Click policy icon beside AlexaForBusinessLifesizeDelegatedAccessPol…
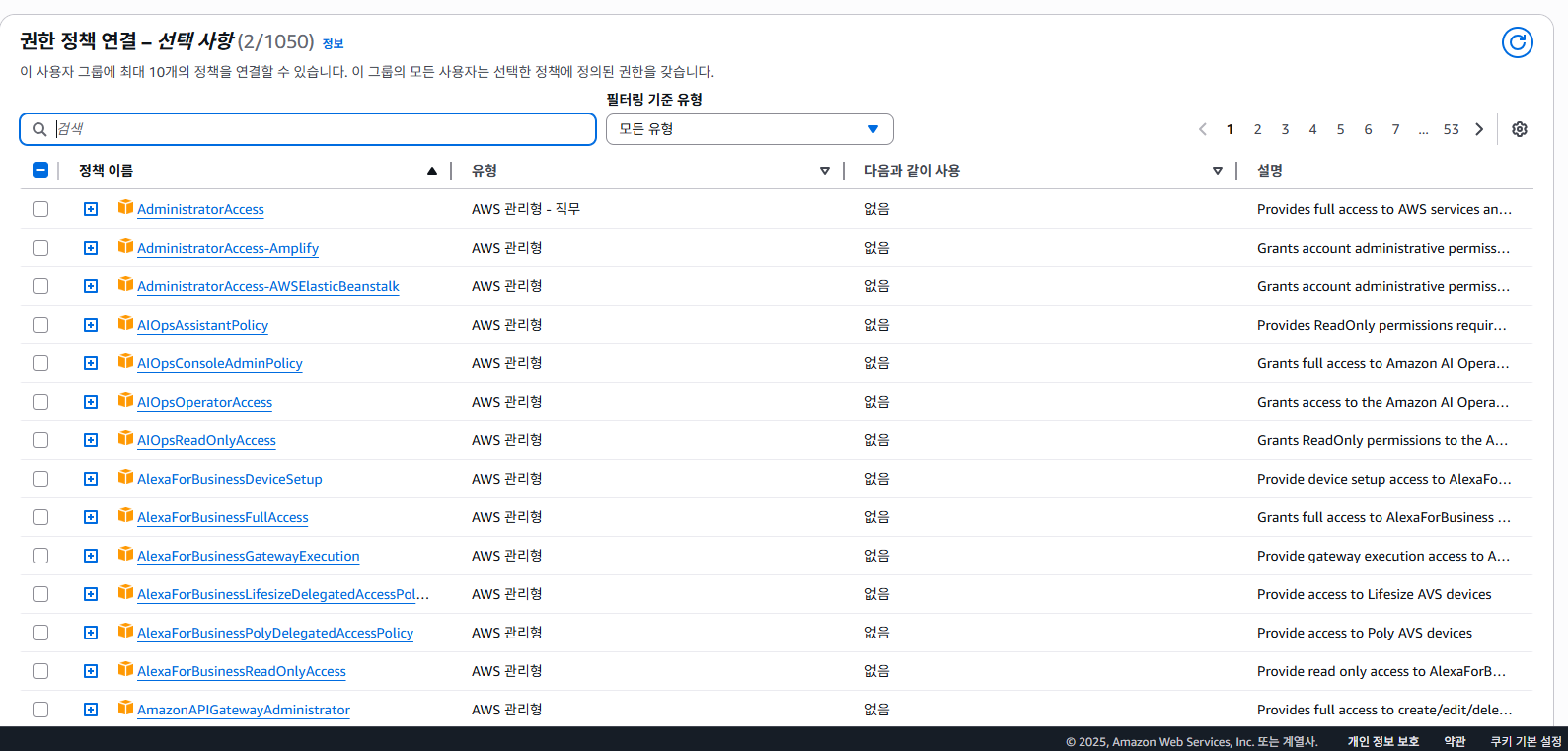The height and width of the screenshot is (751, 1568). (x=125, y=592)
